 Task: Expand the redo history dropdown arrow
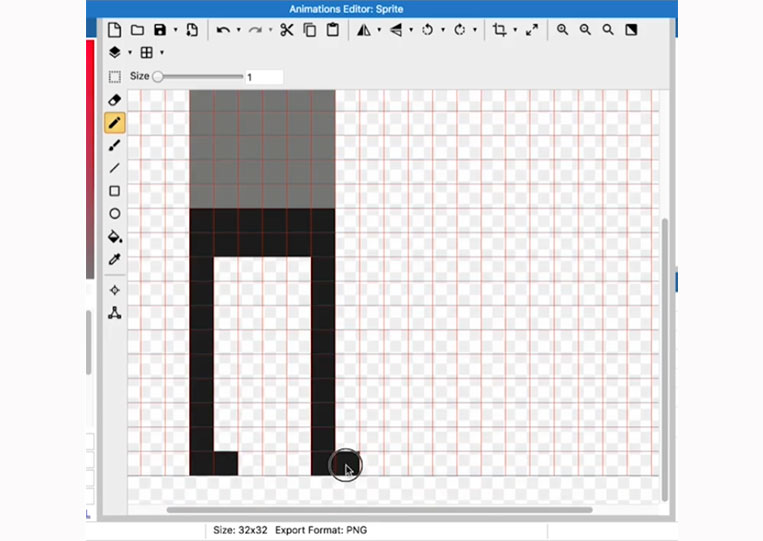(x=271, y=30)
